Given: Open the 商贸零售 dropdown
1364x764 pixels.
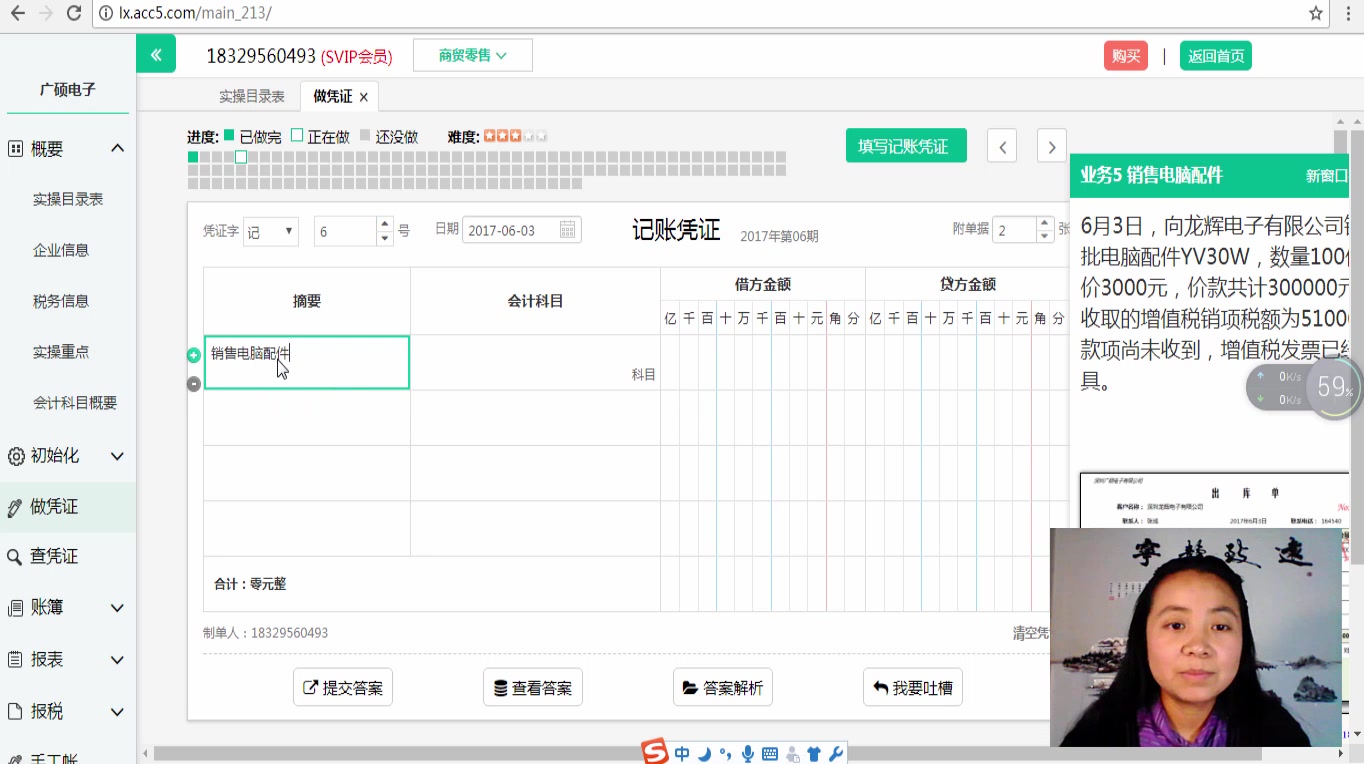Looking at the screenshot, I should tap(472, 55).
